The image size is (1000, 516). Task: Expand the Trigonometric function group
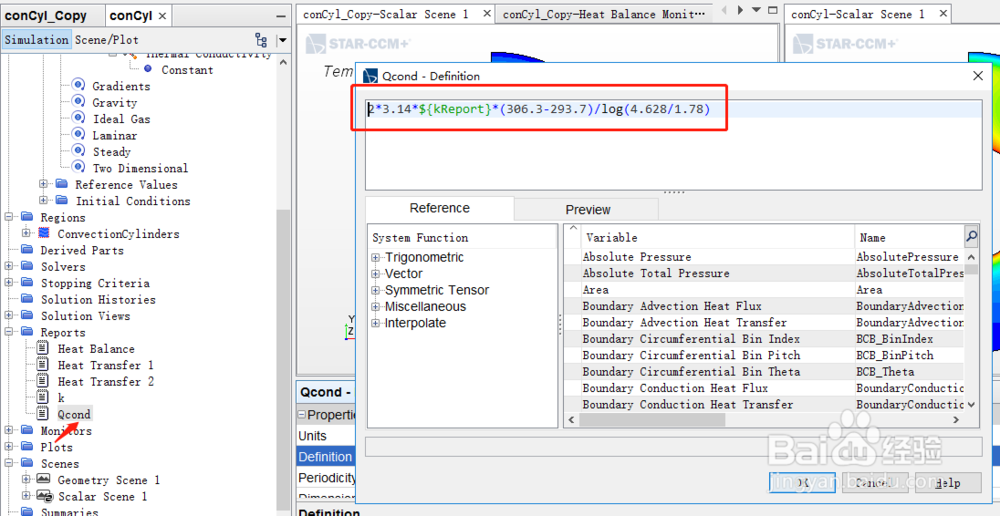[x=376, y=257]
